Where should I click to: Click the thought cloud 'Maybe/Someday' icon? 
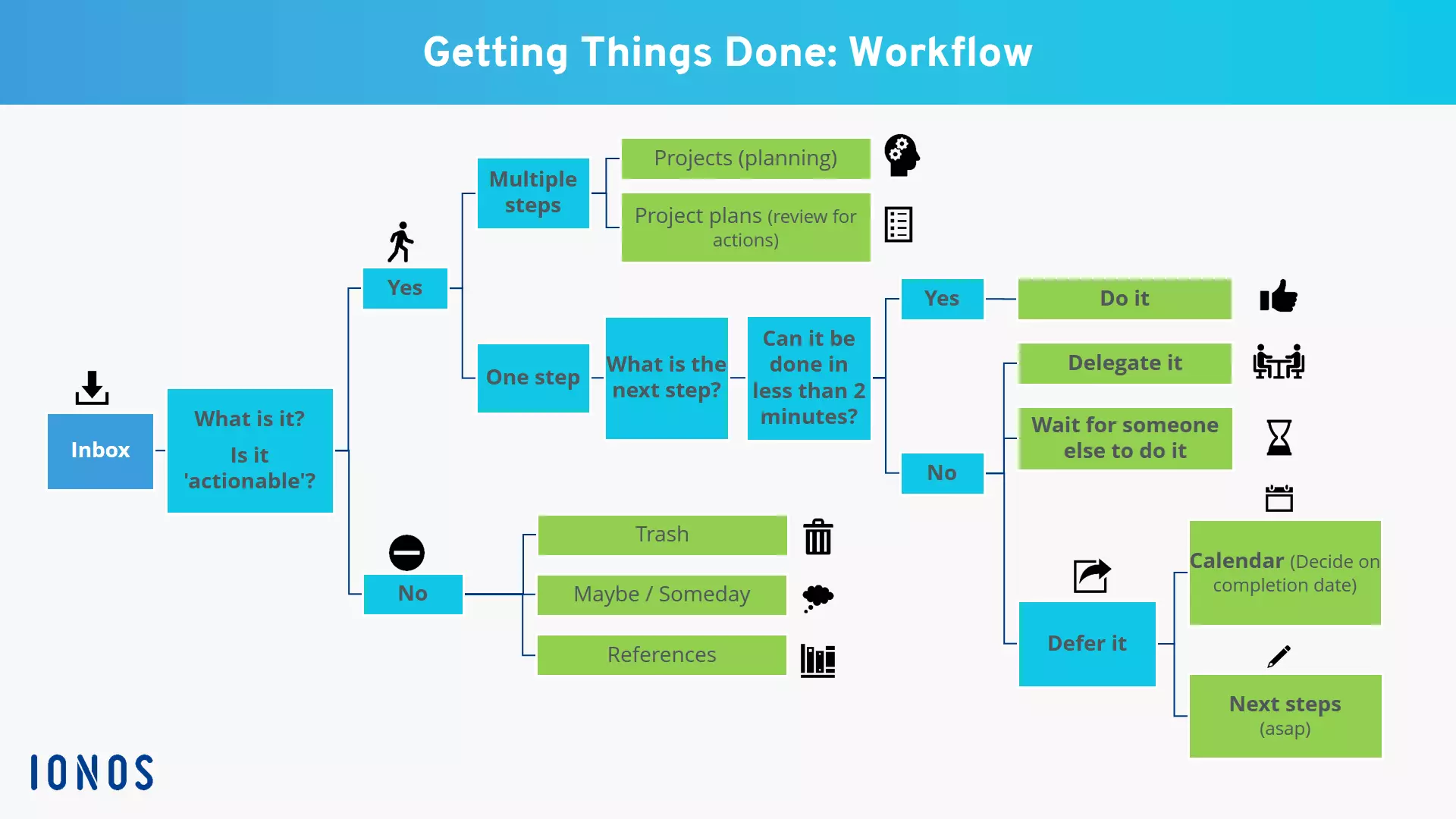[818, 594]
